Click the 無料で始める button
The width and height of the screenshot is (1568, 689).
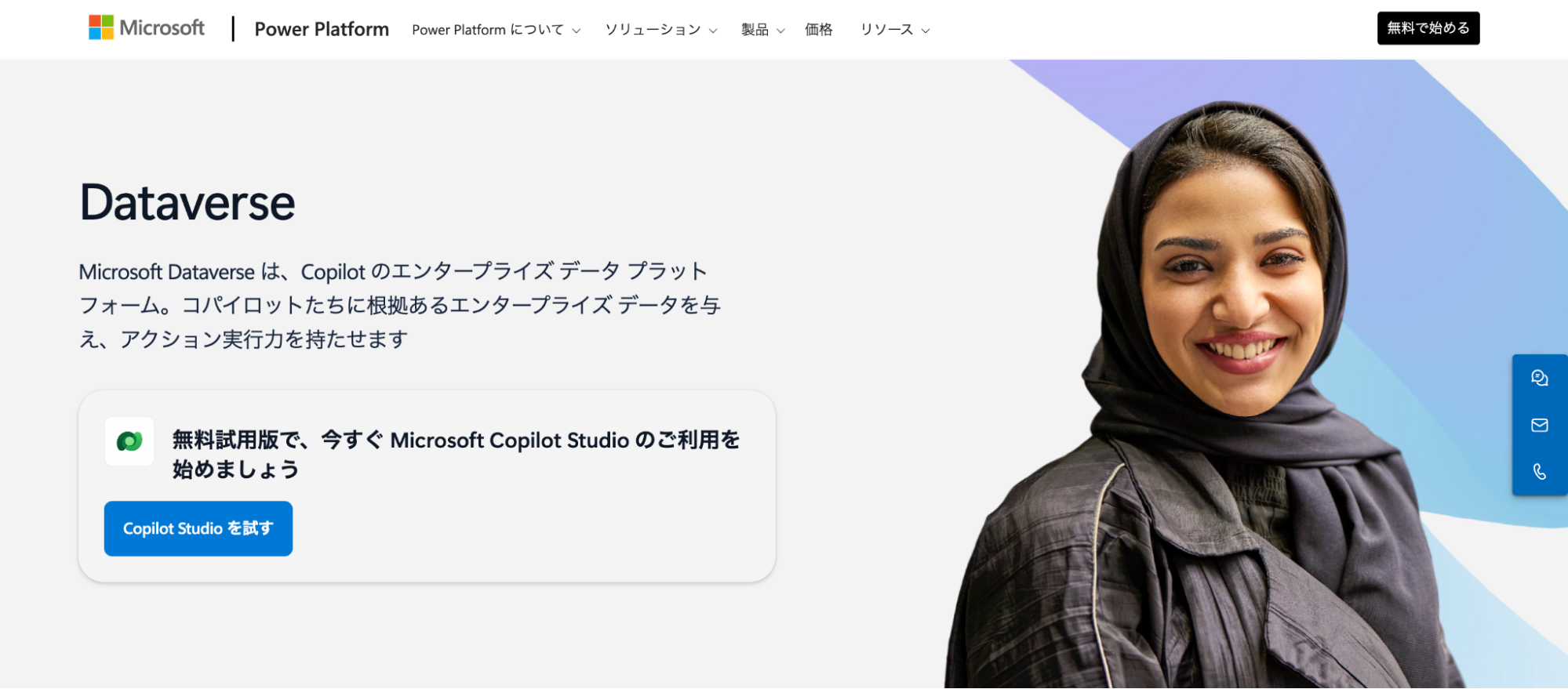1428,28
